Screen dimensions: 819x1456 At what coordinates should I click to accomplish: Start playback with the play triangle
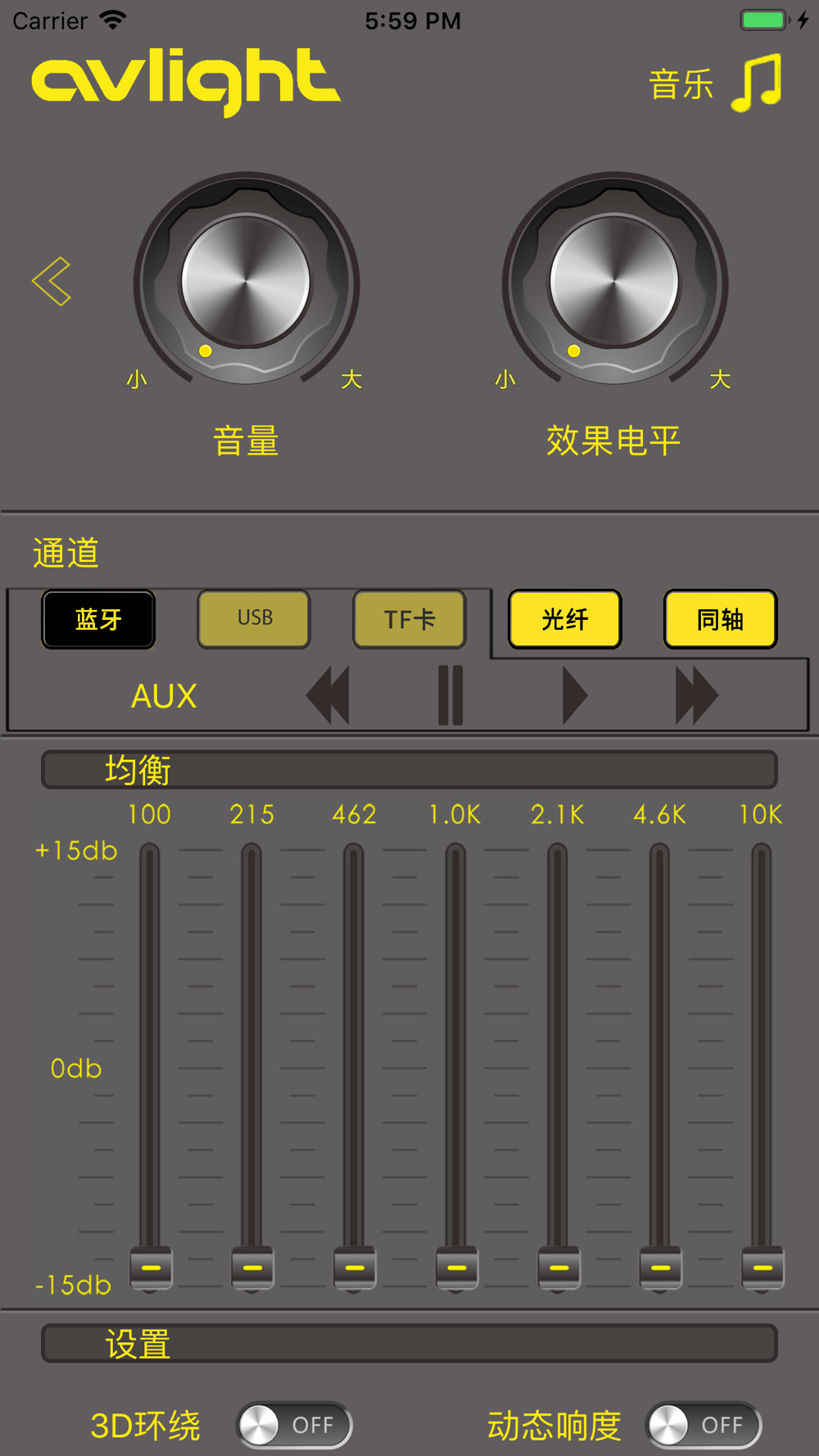tap(575, 695)
